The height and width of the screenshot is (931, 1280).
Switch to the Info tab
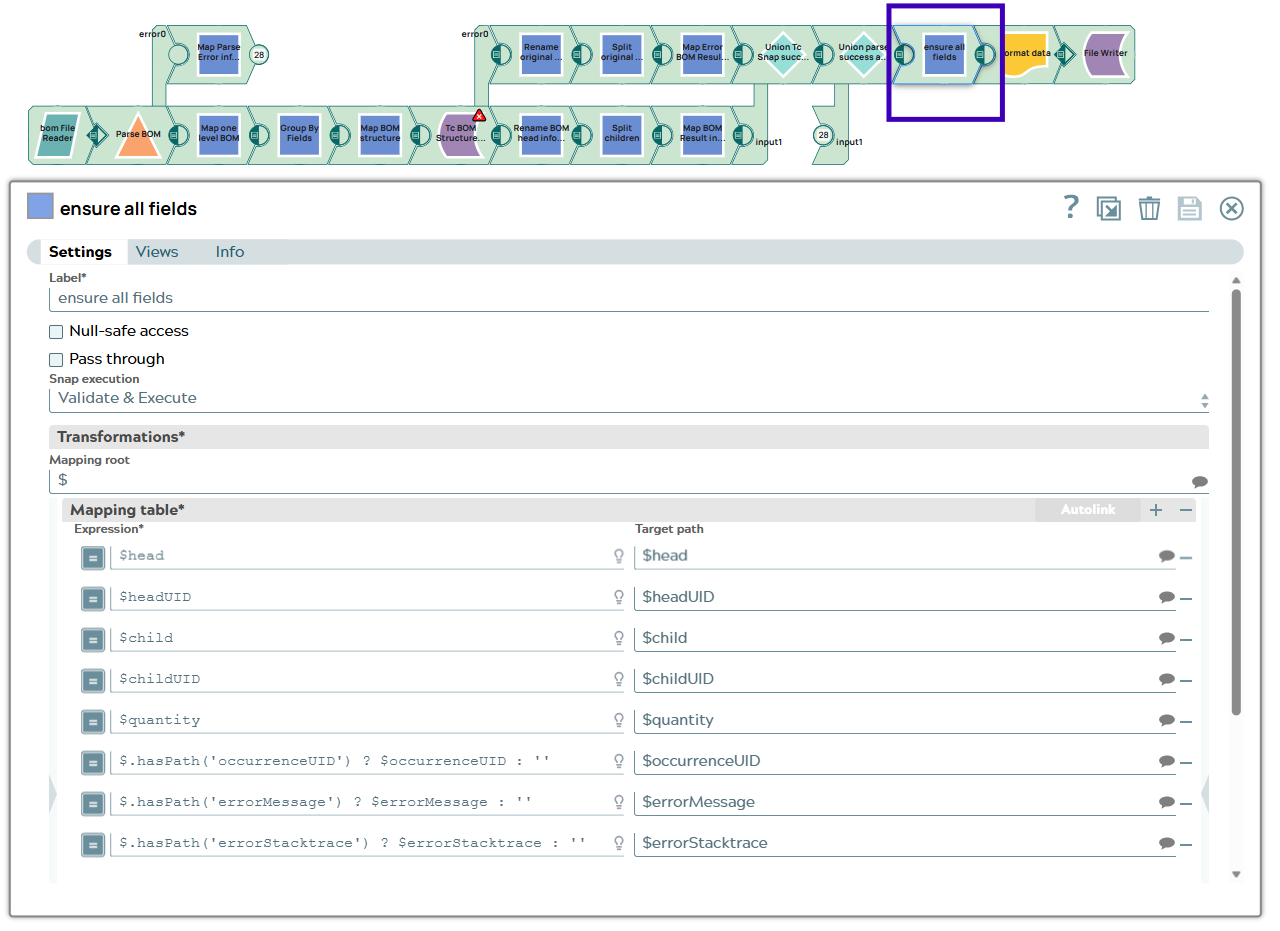click(x=230, y=252)
